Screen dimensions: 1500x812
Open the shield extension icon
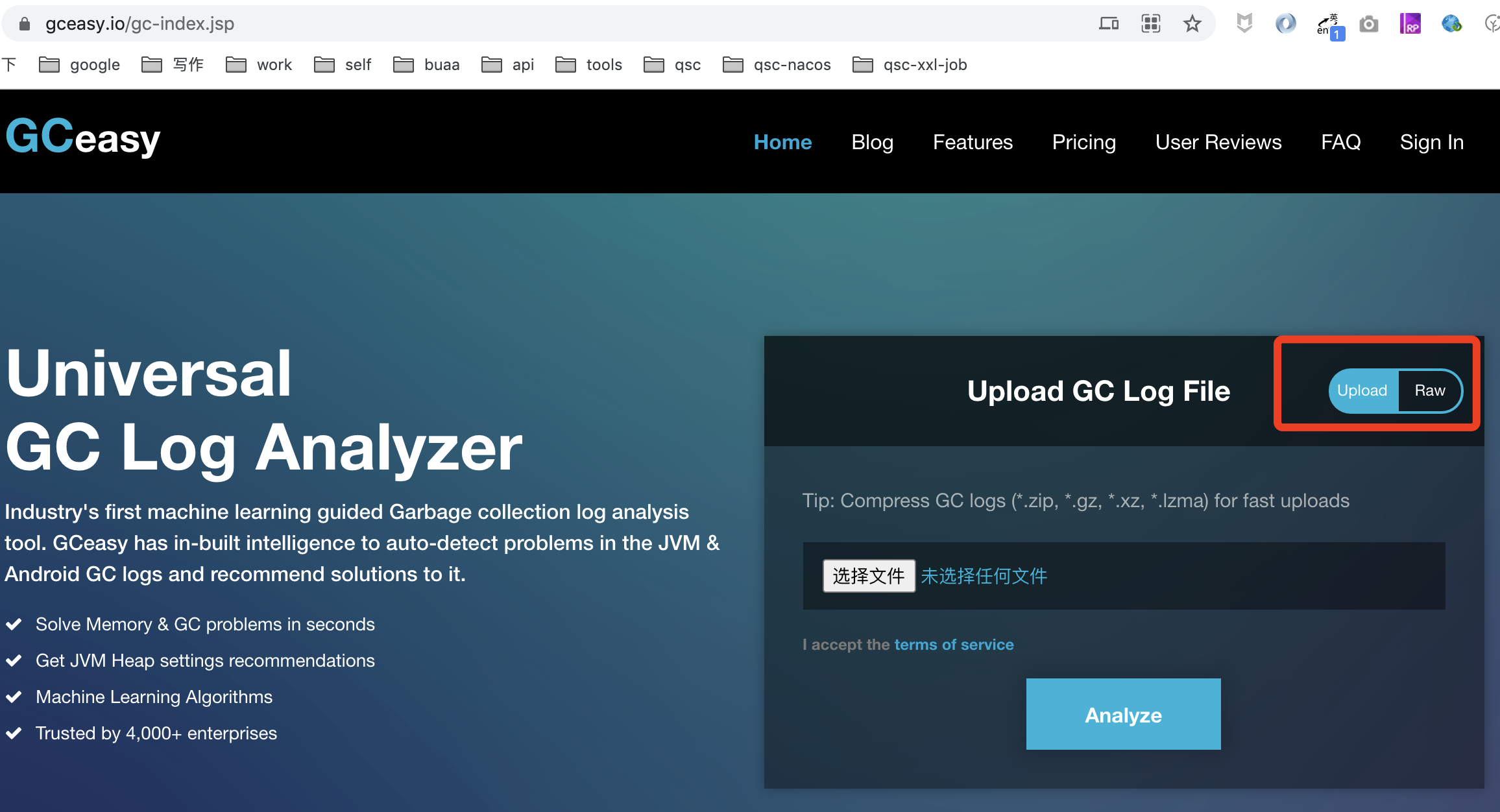pos(1244,24)
